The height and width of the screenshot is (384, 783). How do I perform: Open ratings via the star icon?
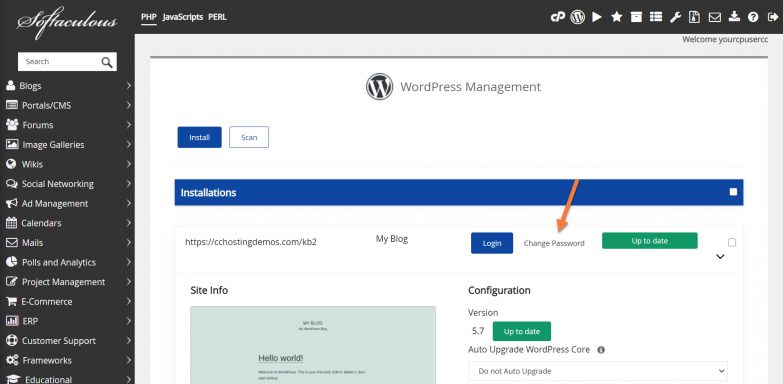click(x=617, y=17)
